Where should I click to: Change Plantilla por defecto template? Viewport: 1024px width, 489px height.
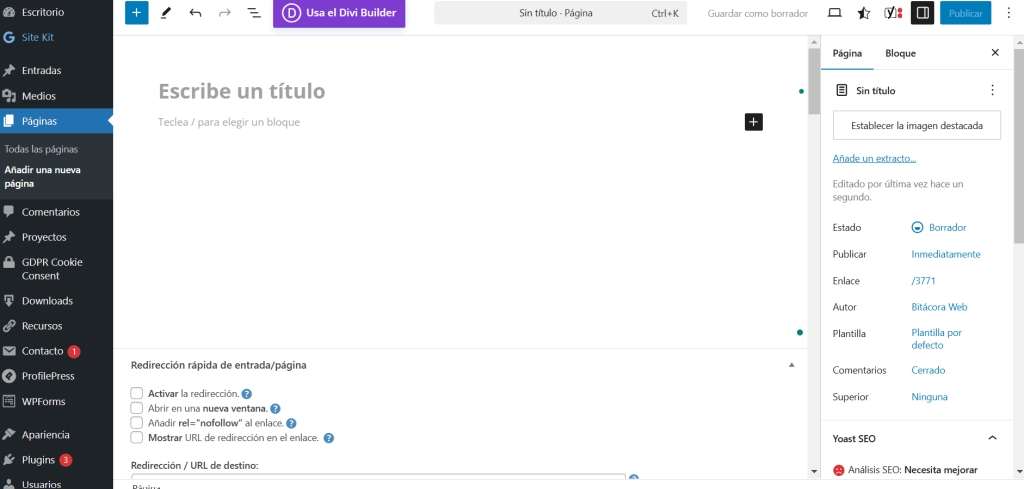point(936,339)
